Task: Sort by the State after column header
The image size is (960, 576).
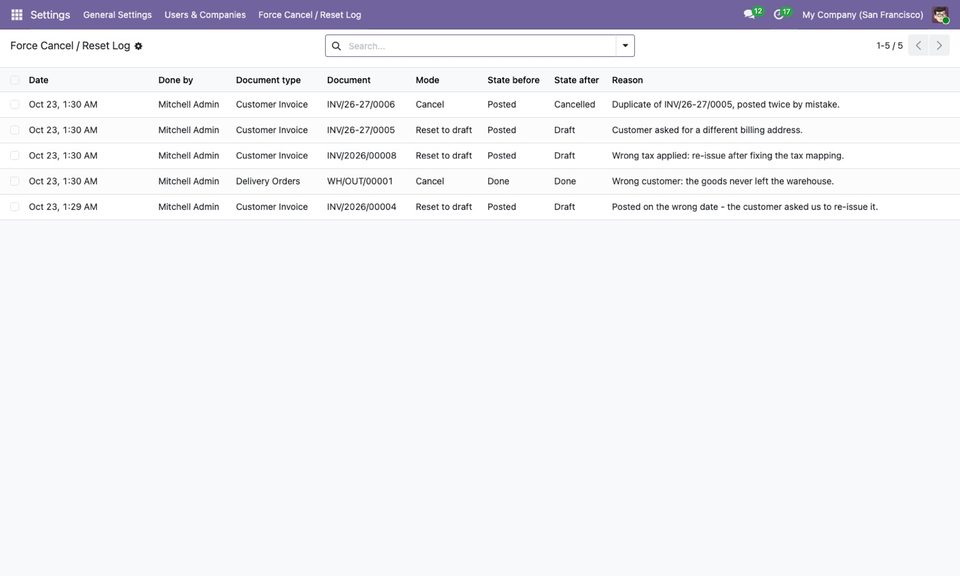Action: pos(577,80)
